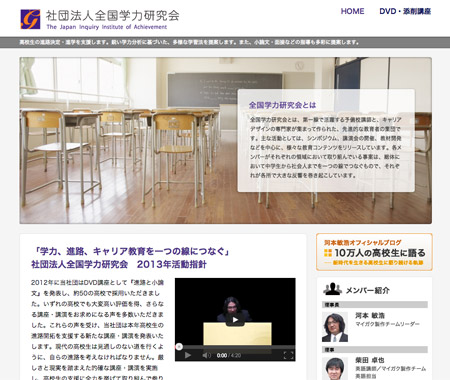Open the 10万人の高校生に語る blog banner

point(374,252)
